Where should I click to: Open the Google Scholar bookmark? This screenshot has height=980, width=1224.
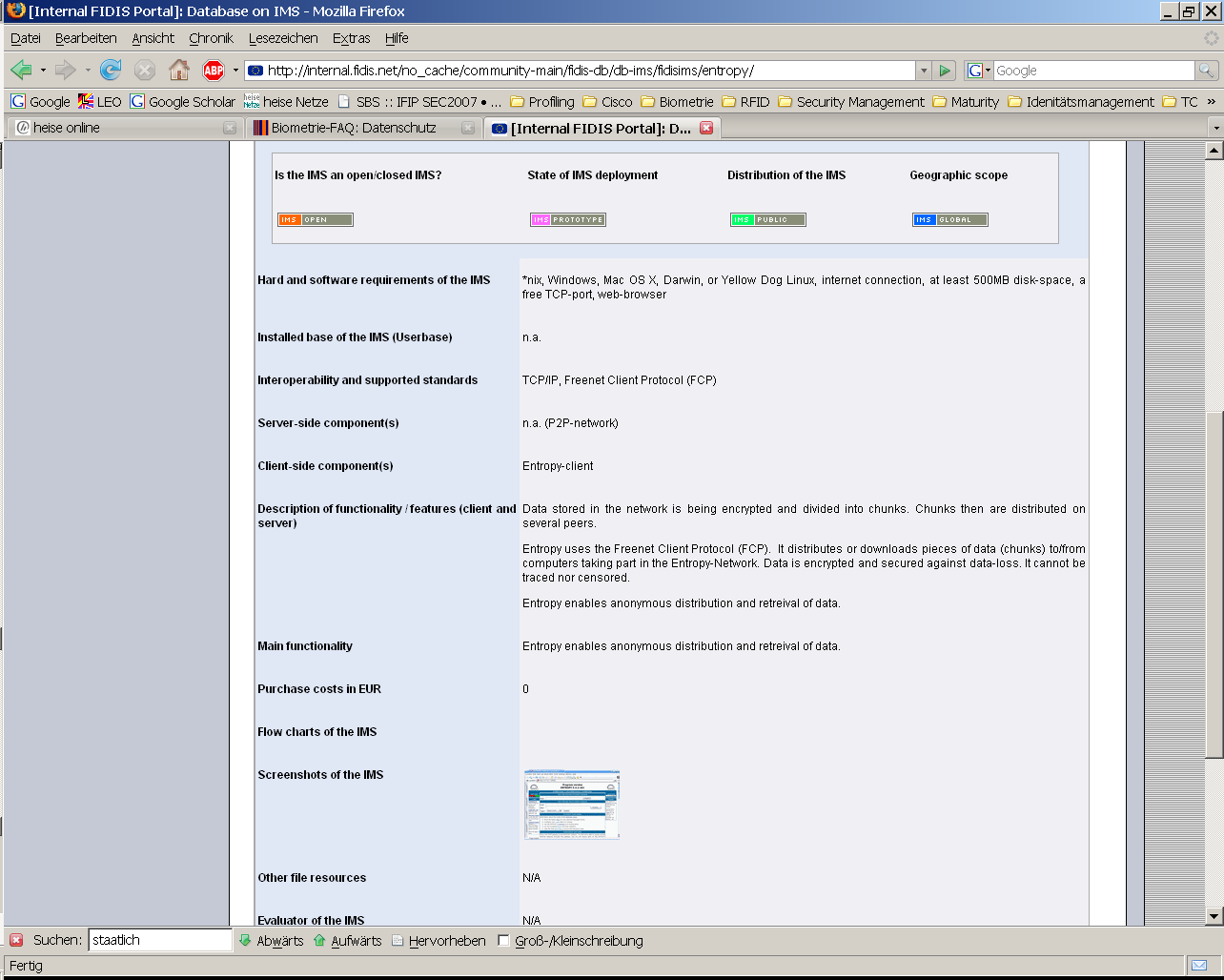[182, 102]
